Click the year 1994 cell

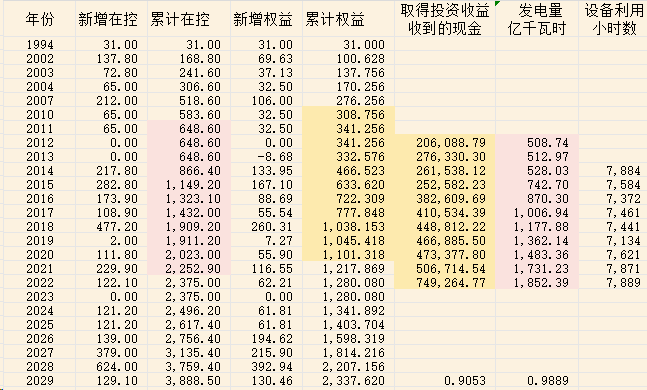(40, 45)
